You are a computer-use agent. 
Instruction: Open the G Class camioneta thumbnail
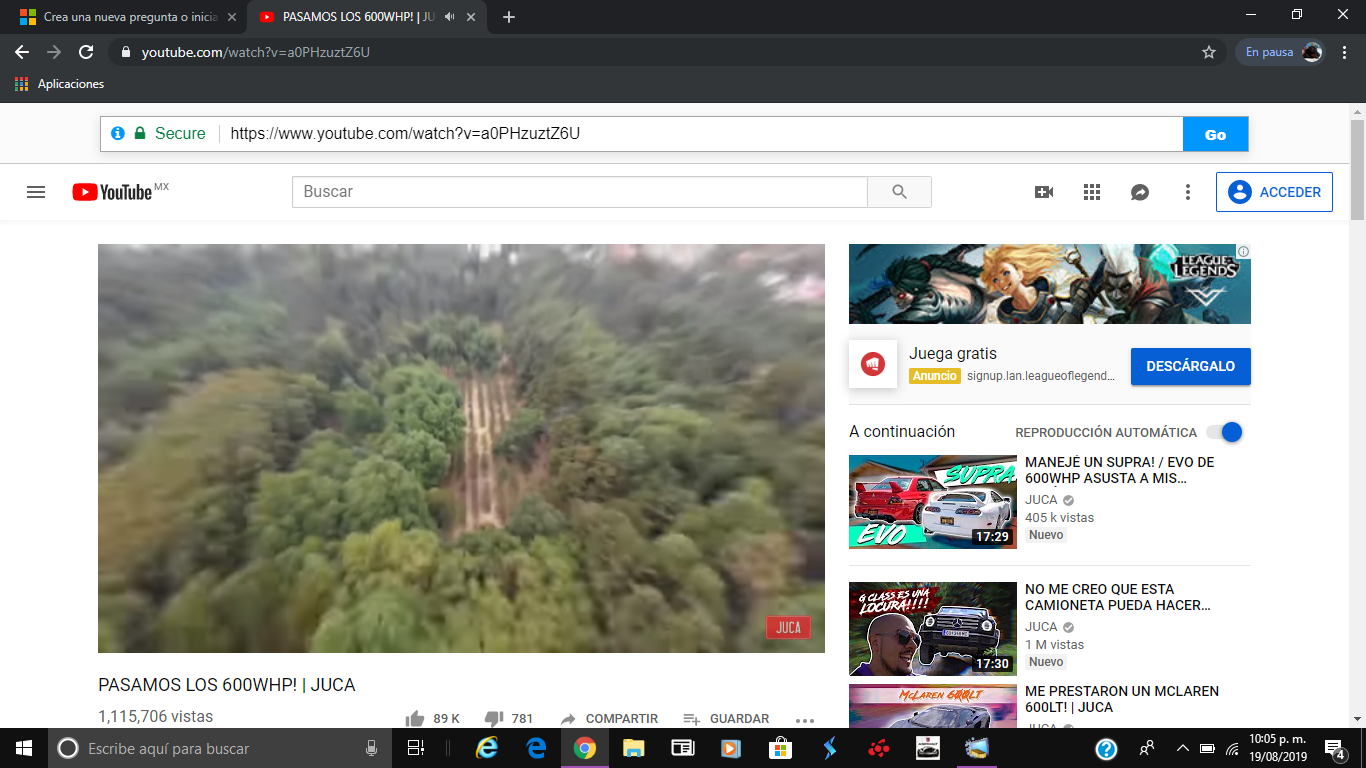(932, 629)
